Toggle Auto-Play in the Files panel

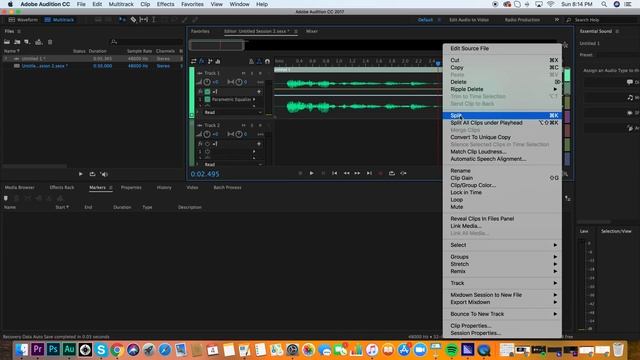point(104,174)
